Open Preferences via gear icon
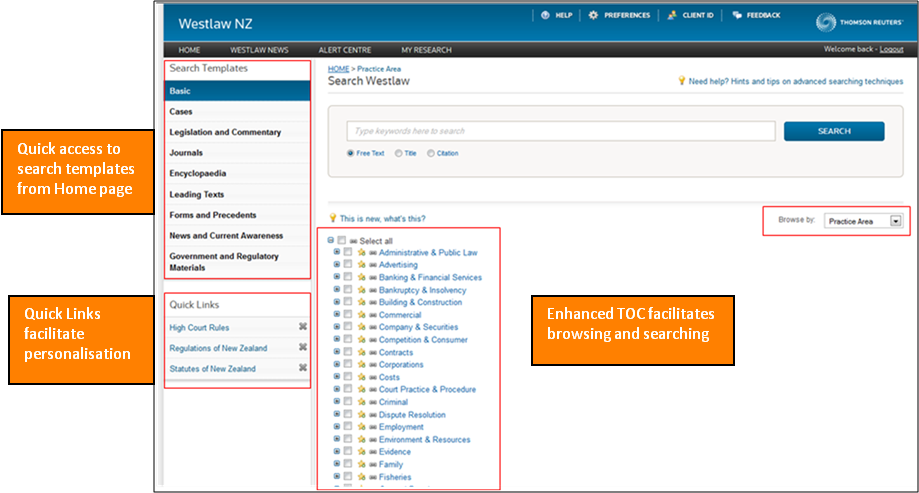 tap(593, 15)
